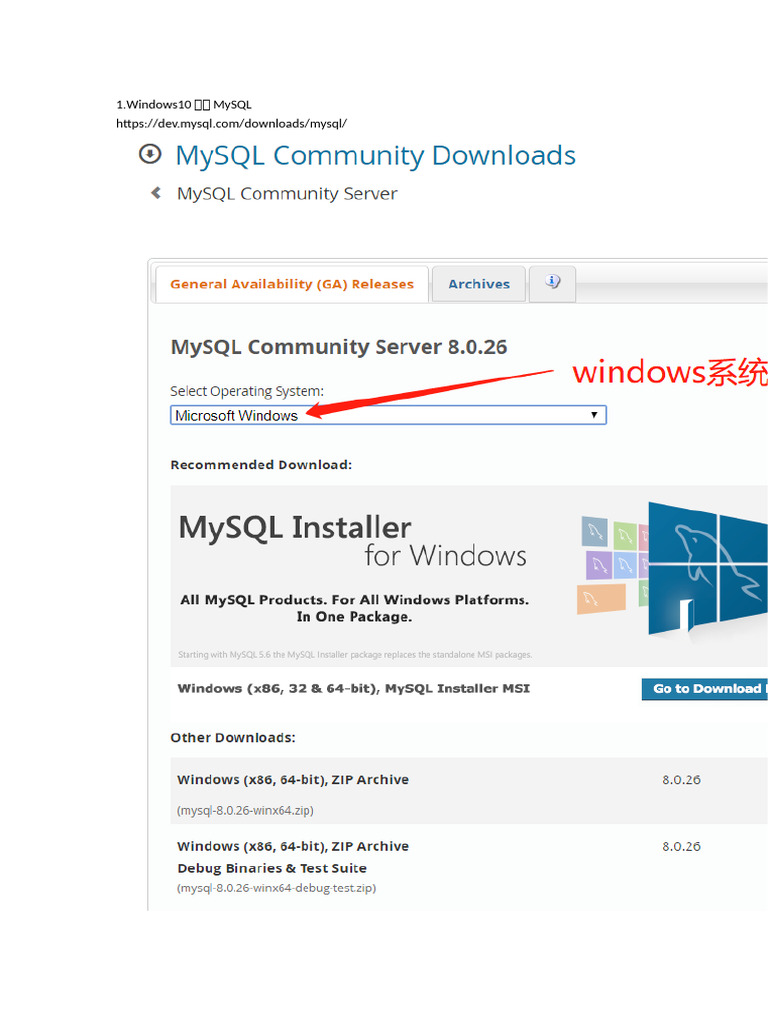The width and height of the screenshot is (768, 1024).
Task: Click the 'Select Operating System:' label
Action: point(247,391)
